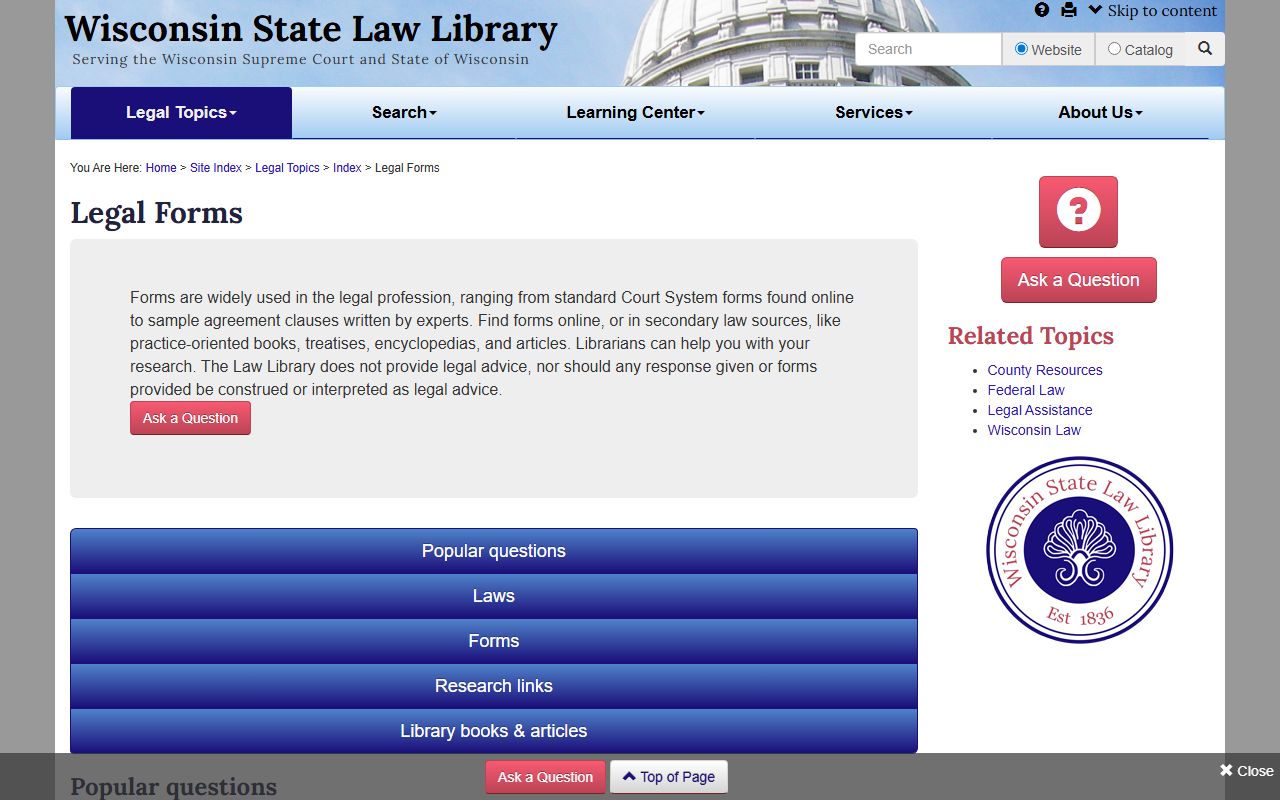The image size is (1280, 800).
Task: Open County Resources related topic
Action: point(1045,370)
